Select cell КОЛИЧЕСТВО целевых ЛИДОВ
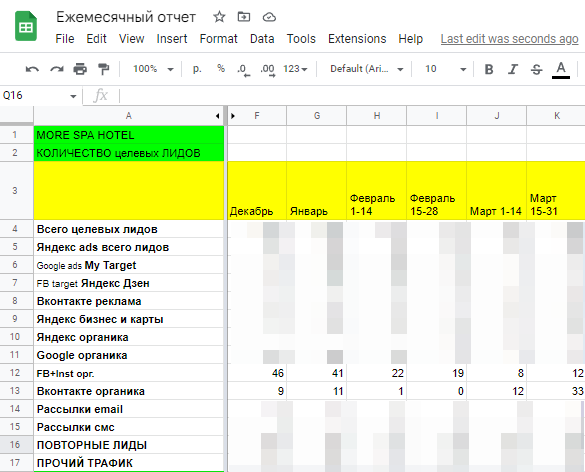 pyautogui.click(x=129, y=153)
